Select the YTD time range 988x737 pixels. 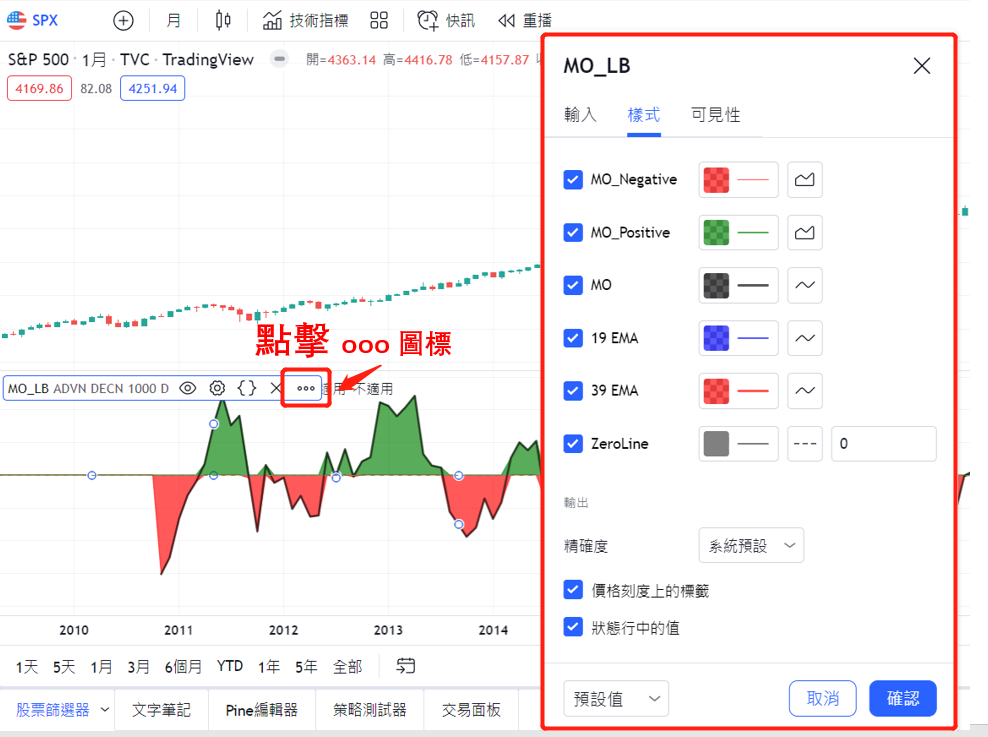point(229,666)
